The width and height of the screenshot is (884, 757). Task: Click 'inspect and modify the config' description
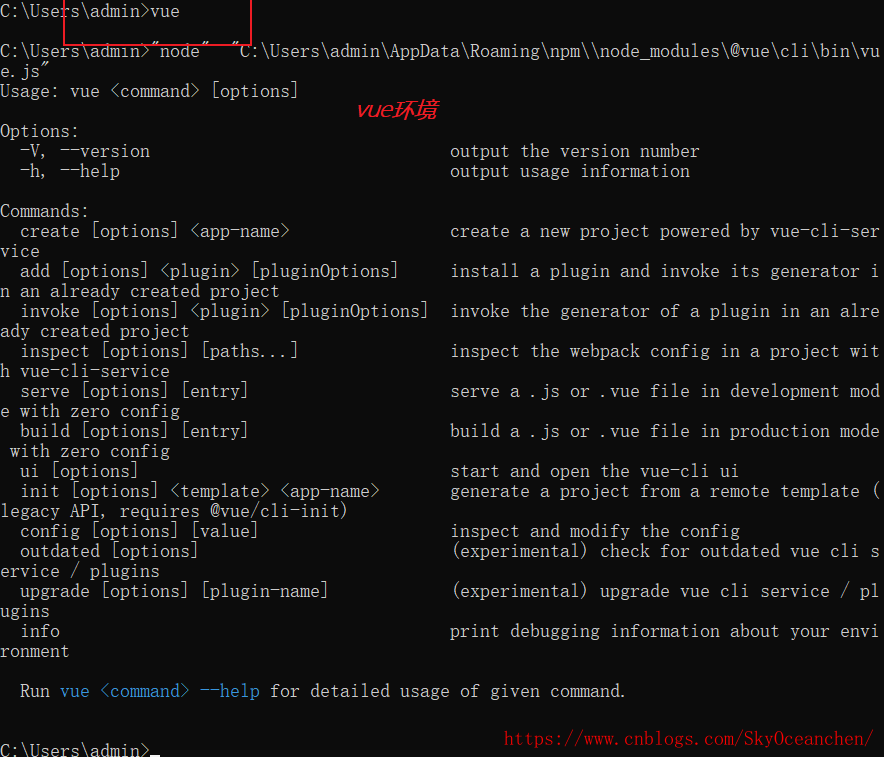pyautogui.click(x=595, y=531)
